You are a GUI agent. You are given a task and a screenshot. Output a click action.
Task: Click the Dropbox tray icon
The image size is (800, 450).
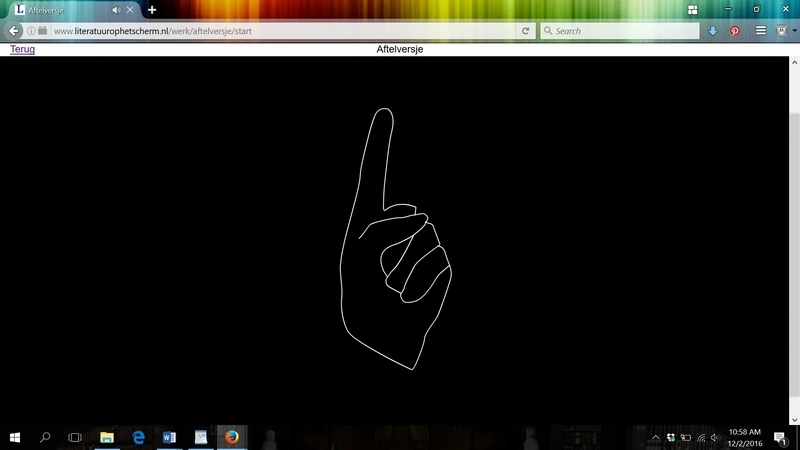click(x=670, y=438)
